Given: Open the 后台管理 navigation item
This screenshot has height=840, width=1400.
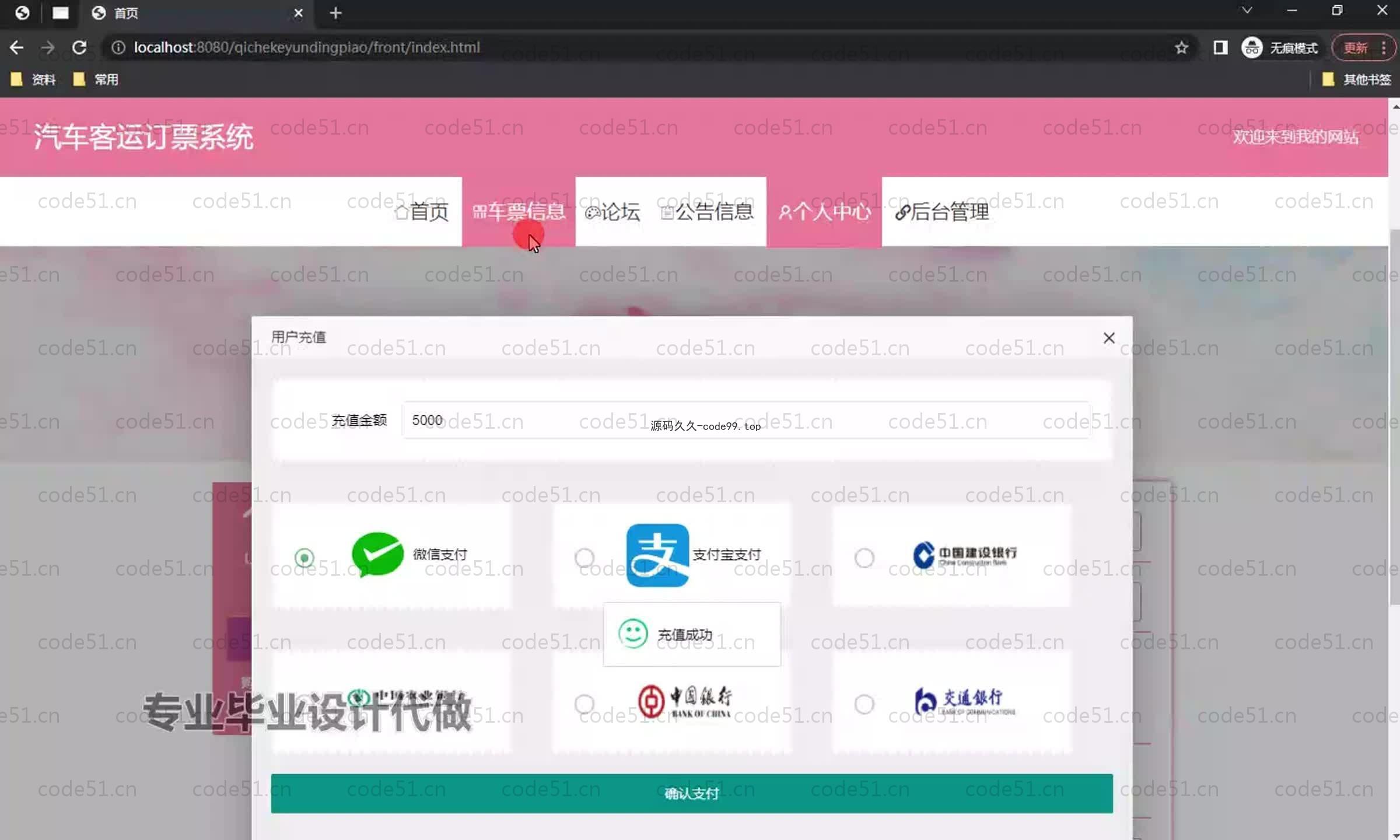Looking at the screenshot, I should click(x=942, y=211).
